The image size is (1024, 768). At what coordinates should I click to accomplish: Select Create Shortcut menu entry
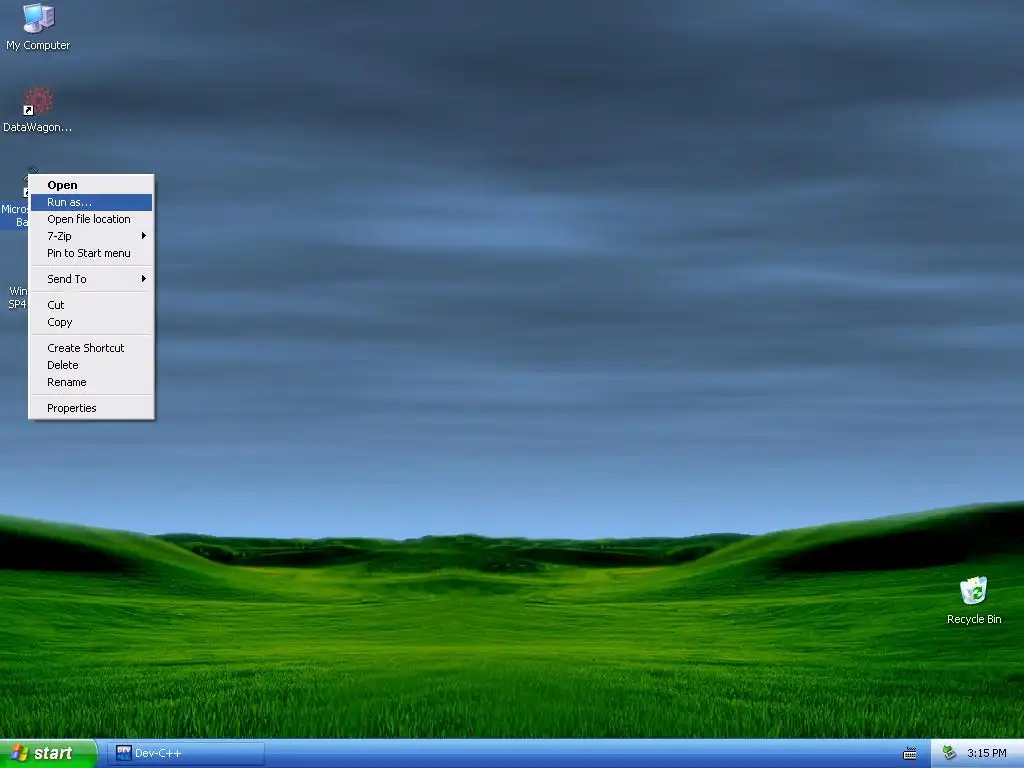click(91, 348)
